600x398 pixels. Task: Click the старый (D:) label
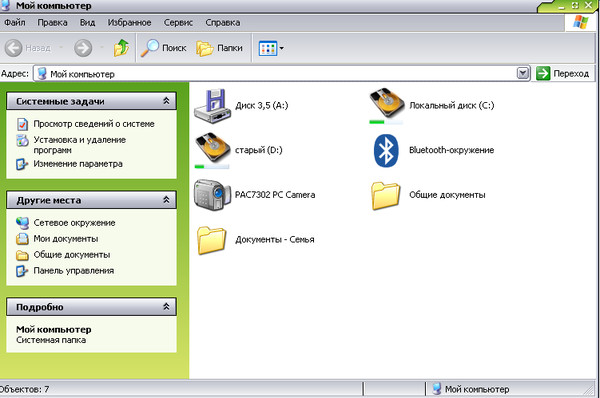(259, 150)
